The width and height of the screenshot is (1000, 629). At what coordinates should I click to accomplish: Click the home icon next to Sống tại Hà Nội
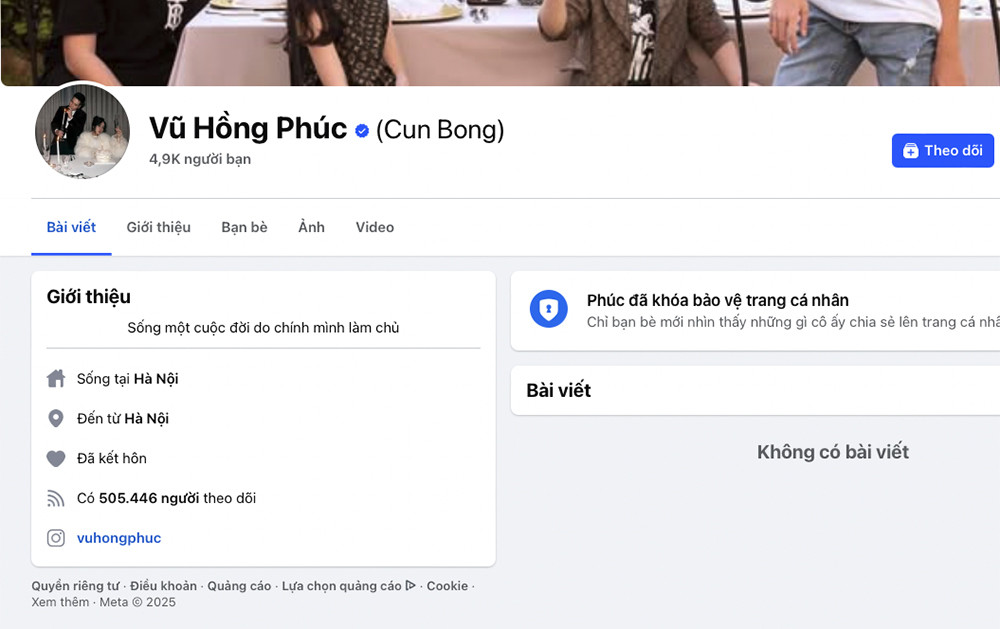pyautogui.click(x=56, y=378)
